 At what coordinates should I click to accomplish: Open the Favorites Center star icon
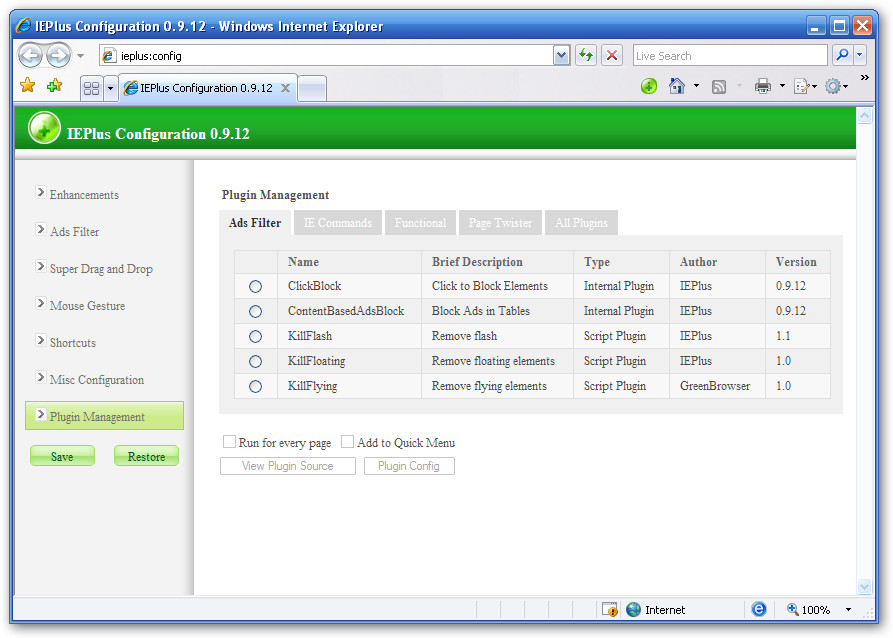click(x=27, y=86)
